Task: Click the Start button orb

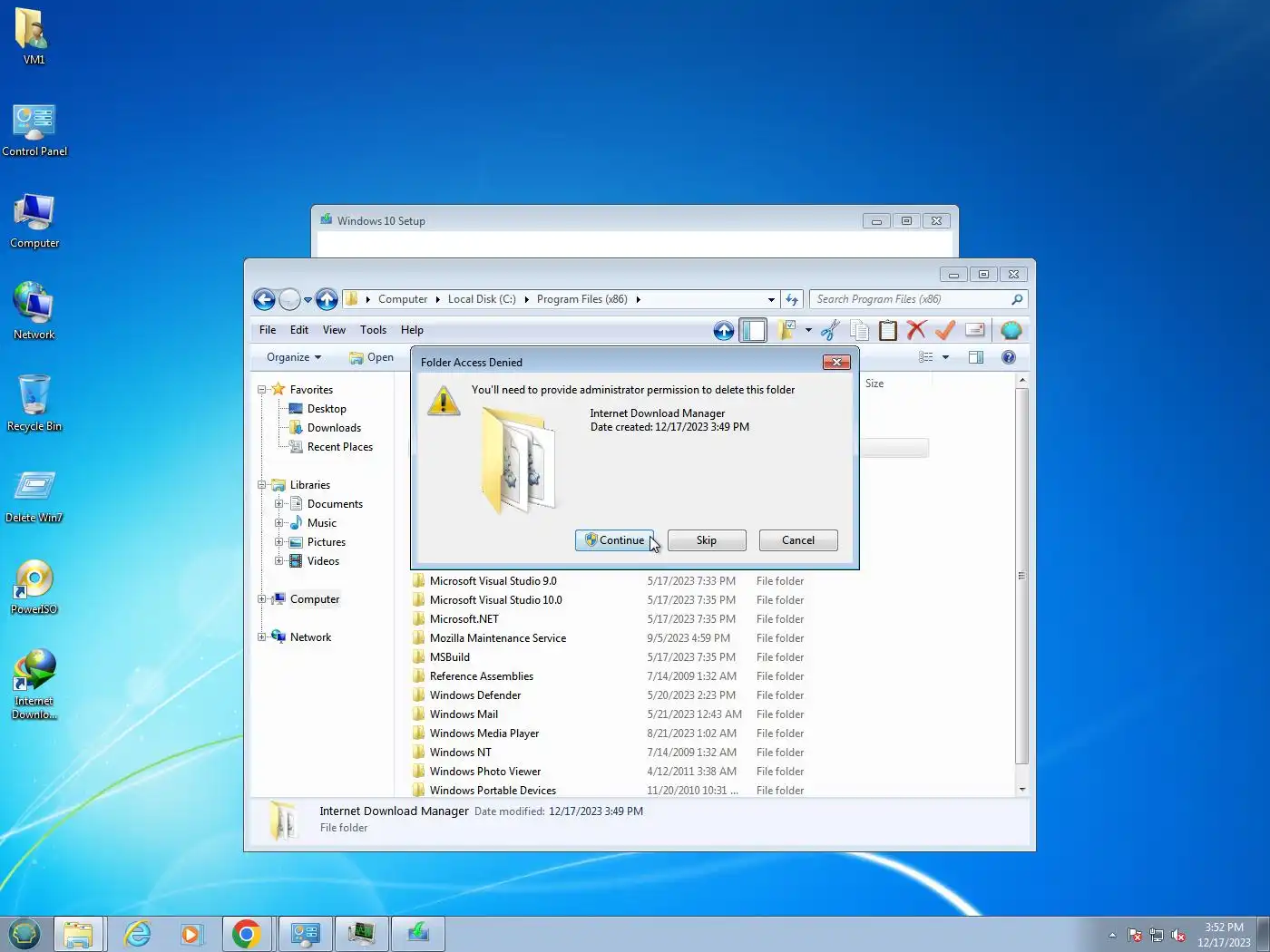Action: coord(24,933)
